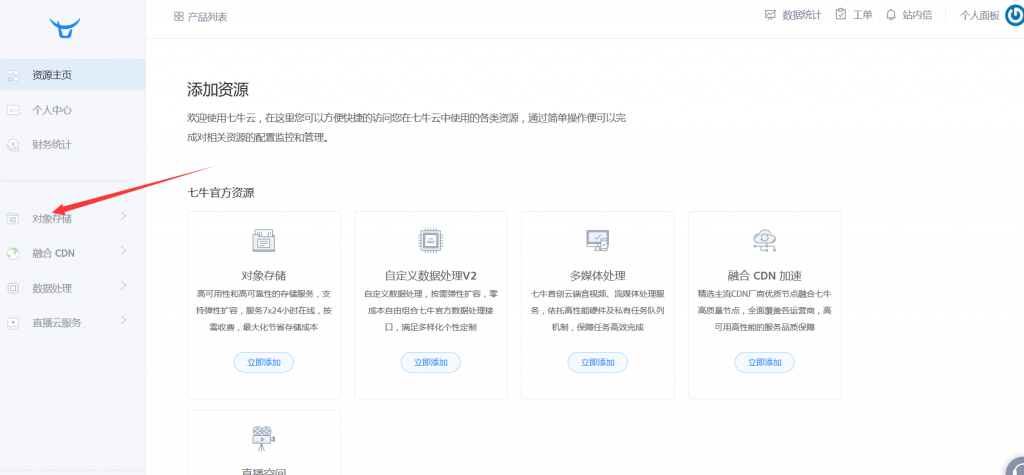The width and height of the screenshot is (1024, 475).
Task: Click 立即添加 under 自定义数据处理V2
Action: pyautogui.click(x=430, y=362)
